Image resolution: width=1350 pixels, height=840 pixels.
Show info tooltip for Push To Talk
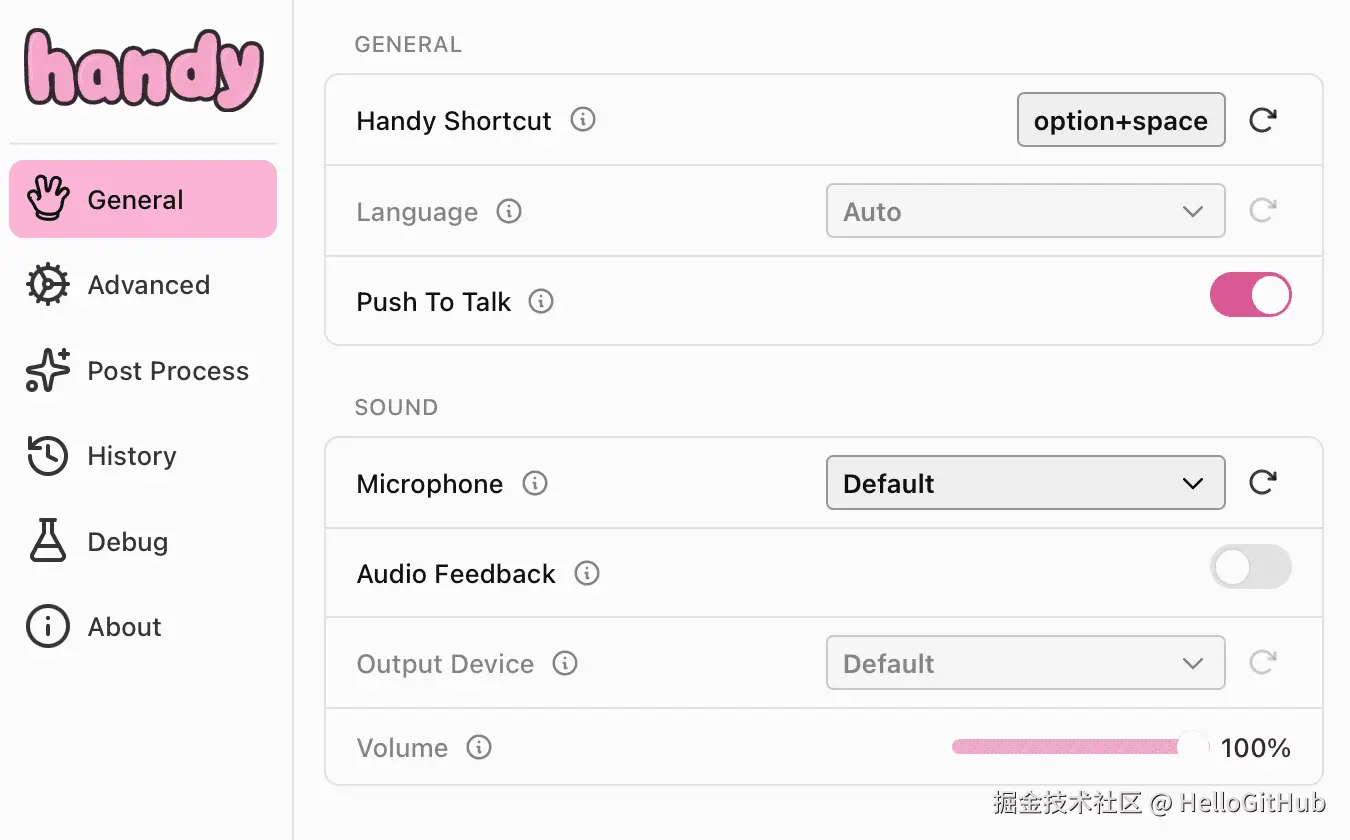[541, 301]
